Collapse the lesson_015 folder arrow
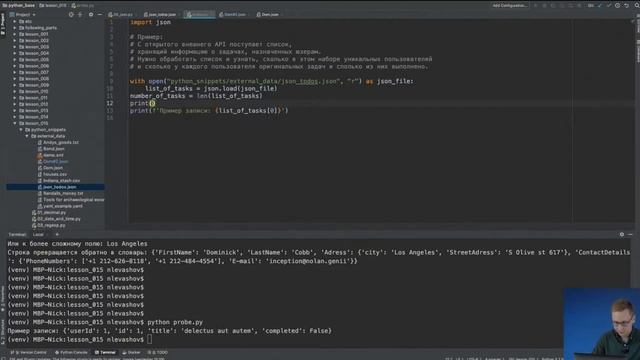The height and width of the screenshot is (360, 640). pos(15,123)
